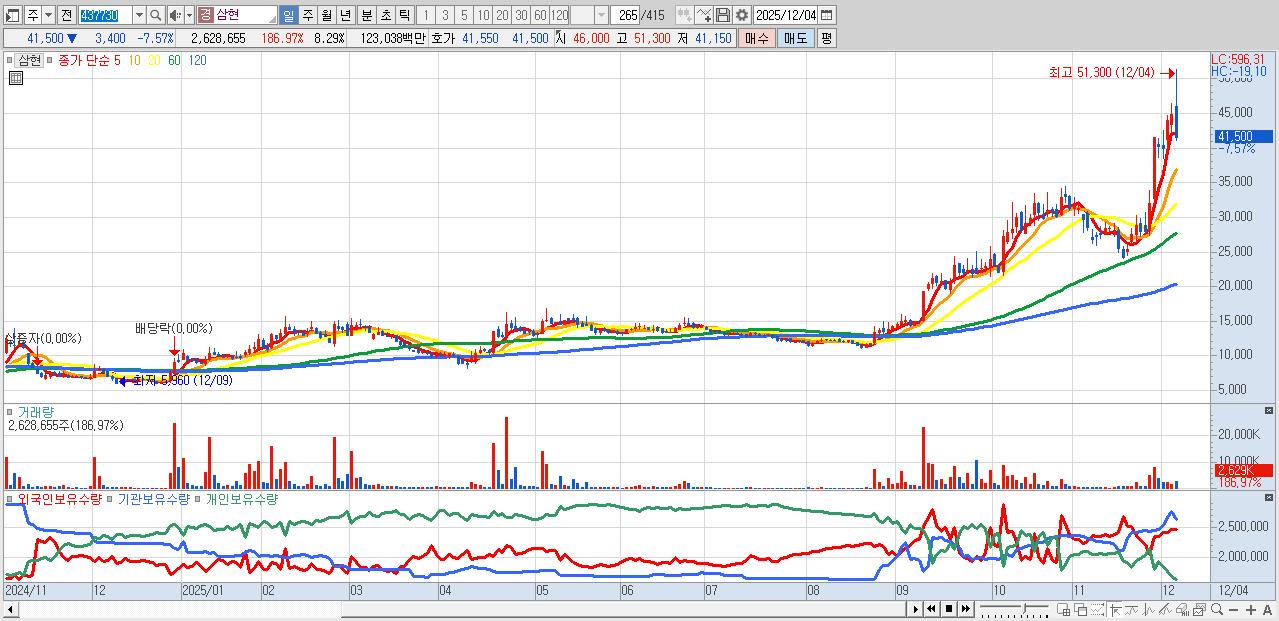This screenshot has width=1279, height=621.
Task: Toggle the square marker before 거래량 label
Action: [10, 411]
